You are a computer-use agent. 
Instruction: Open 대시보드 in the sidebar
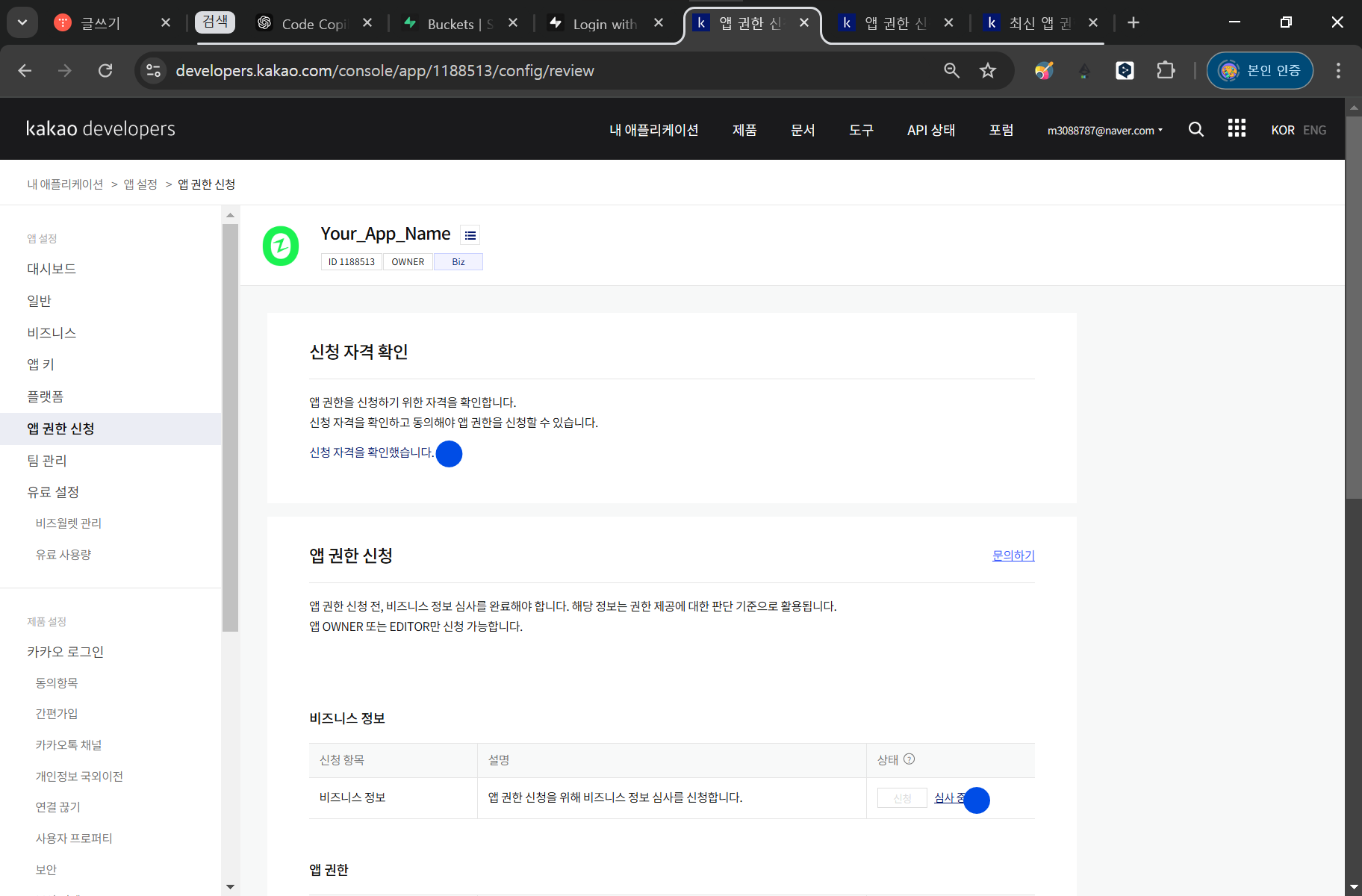52,269
